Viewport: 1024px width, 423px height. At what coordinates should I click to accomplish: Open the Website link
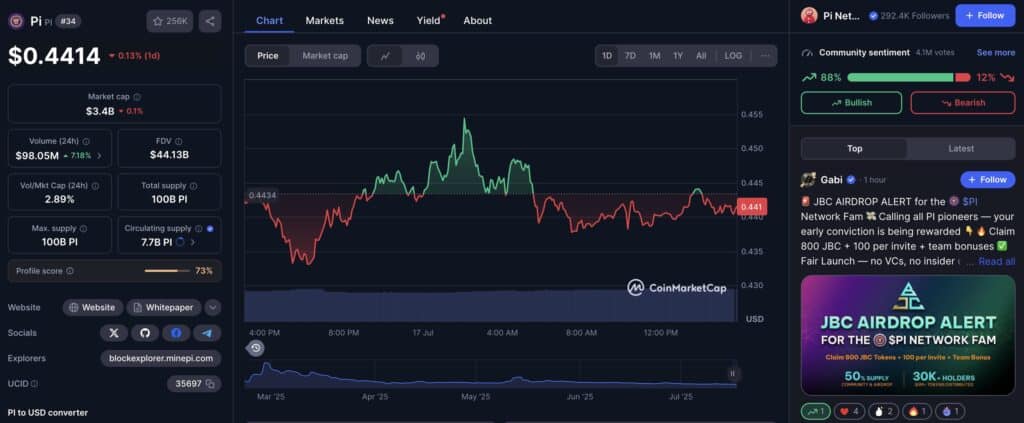pyautogui.click(x=93, y=307)
